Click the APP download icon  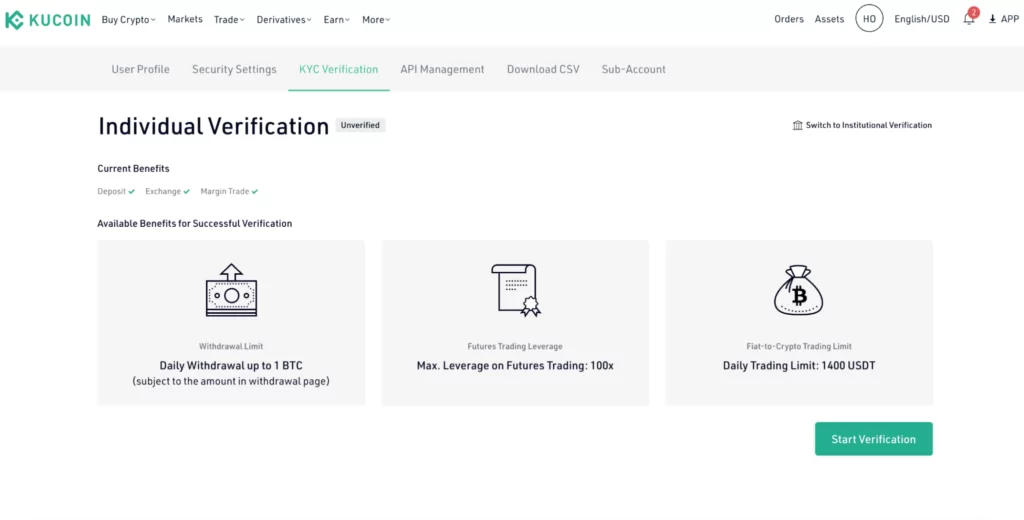tap(993, 20)
